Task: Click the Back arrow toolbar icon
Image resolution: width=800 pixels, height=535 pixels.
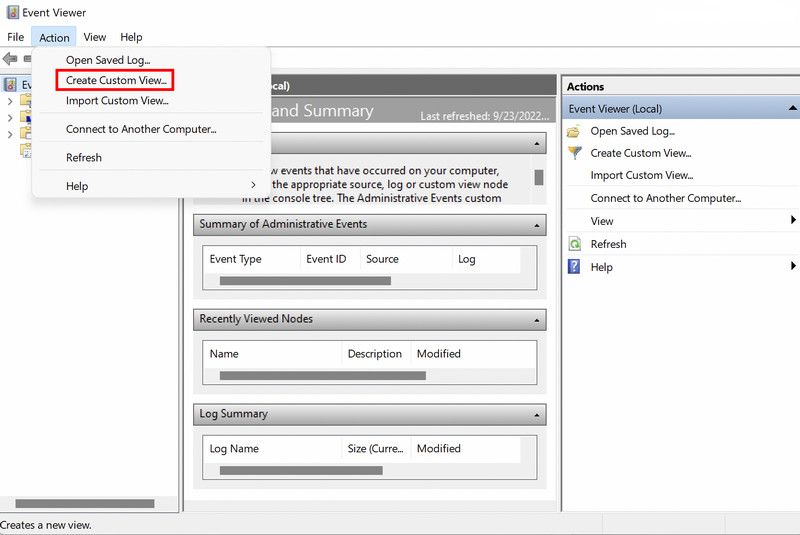Action: click(10, 59)
